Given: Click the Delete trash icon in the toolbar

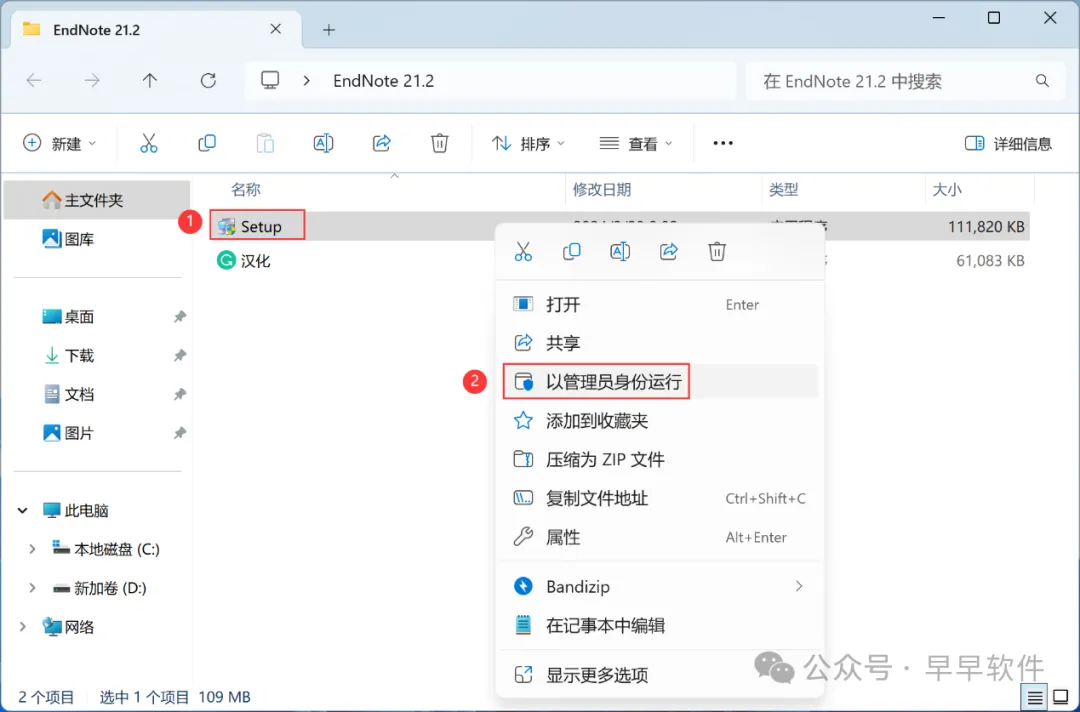Looking at the screenshot, I should [x=439, y=143].
